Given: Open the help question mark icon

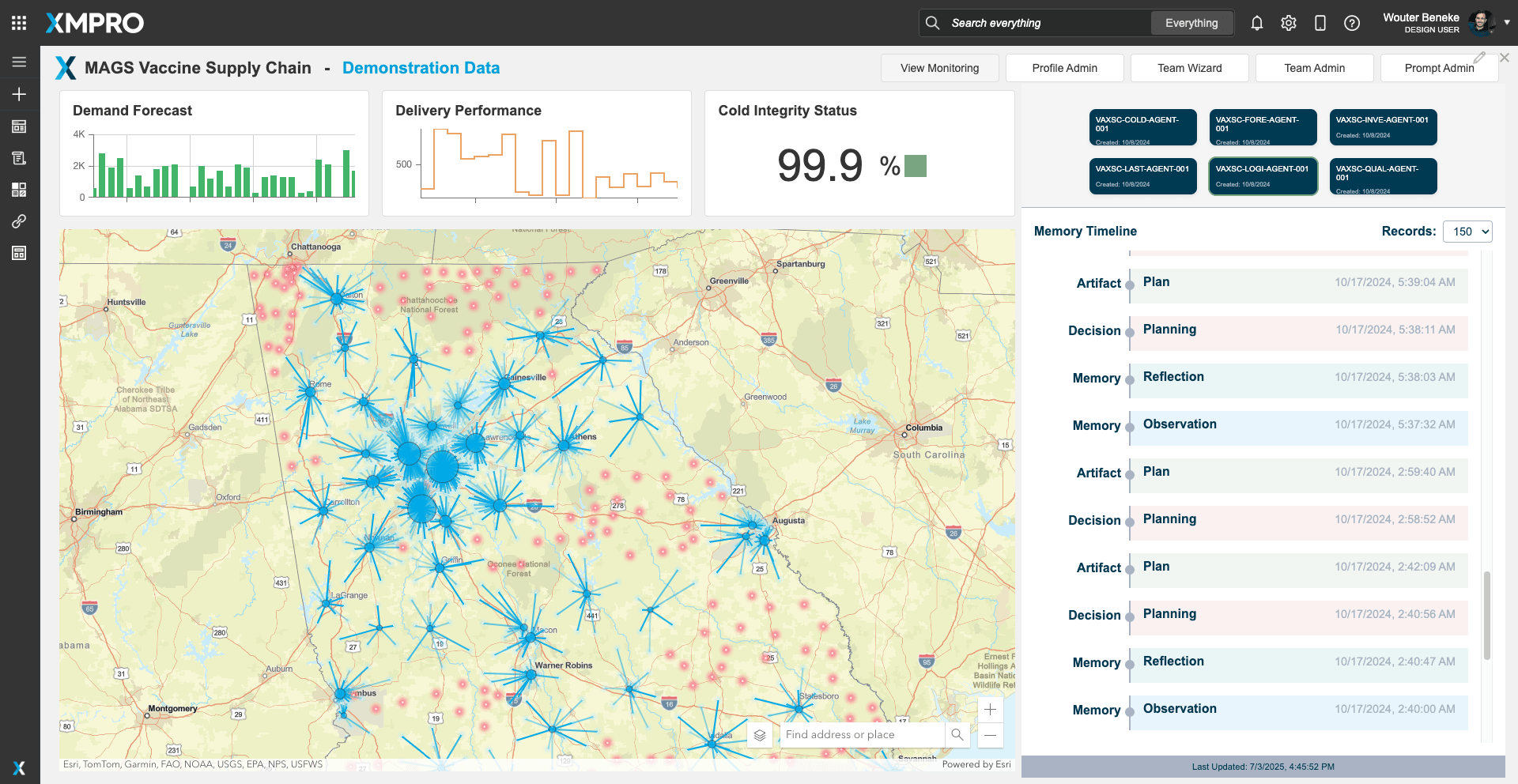Looking at the screenshot, I should click(x=1352, y=23).
